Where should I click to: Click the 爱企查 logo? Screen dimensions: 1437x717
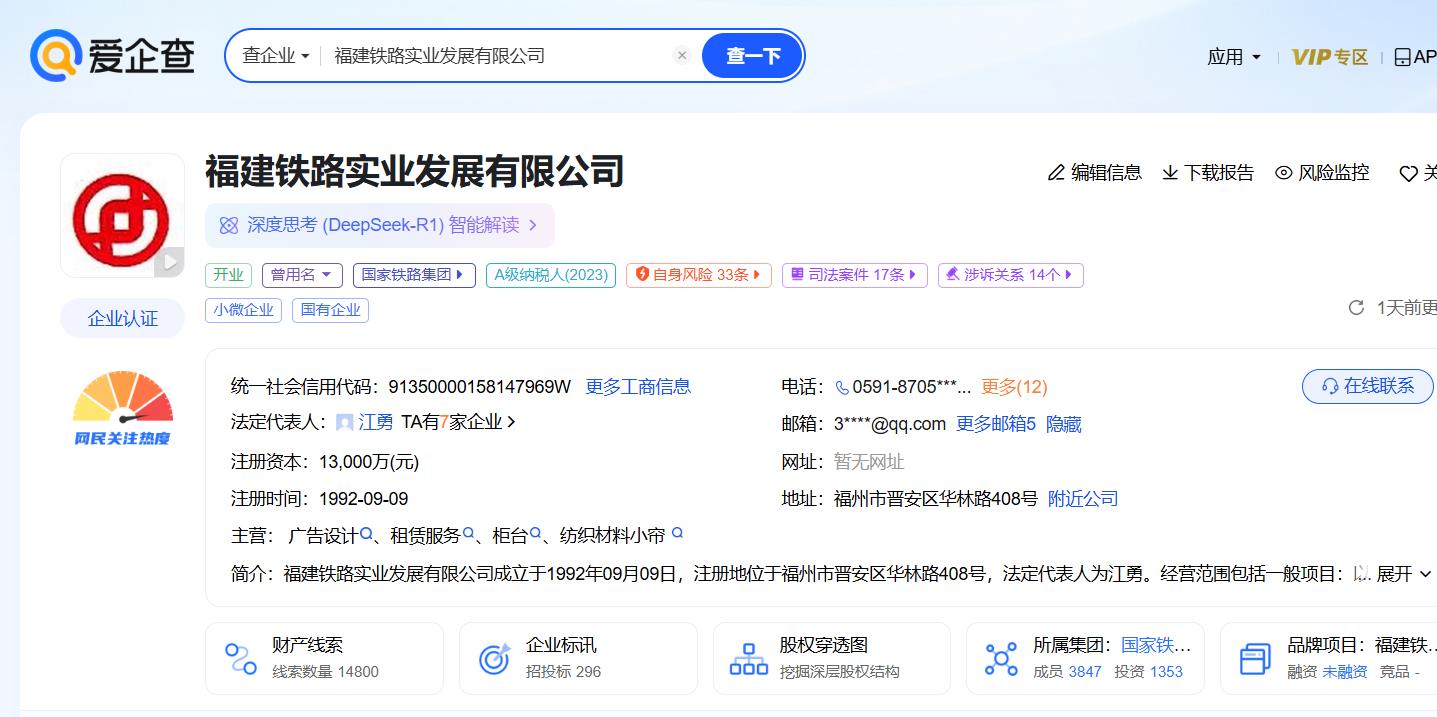click(112, 55)
